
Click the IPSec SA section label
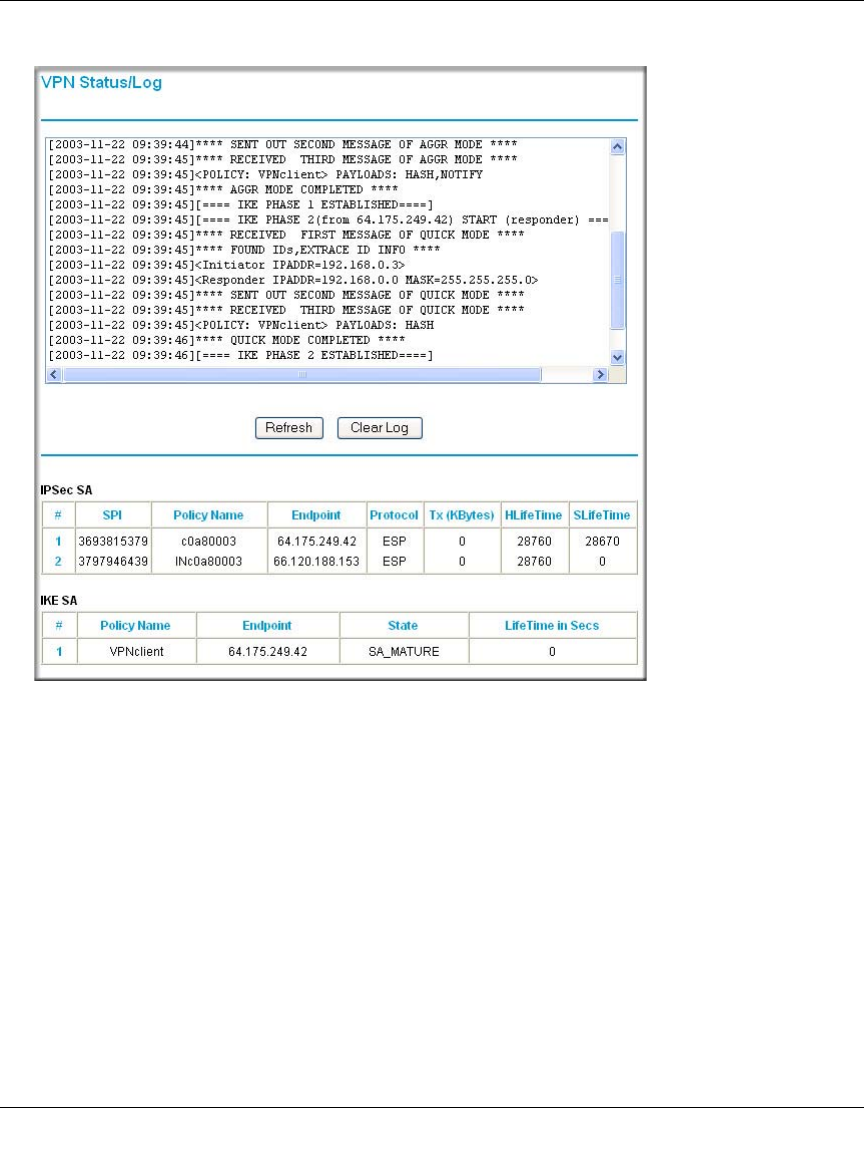tap(66, 490)
